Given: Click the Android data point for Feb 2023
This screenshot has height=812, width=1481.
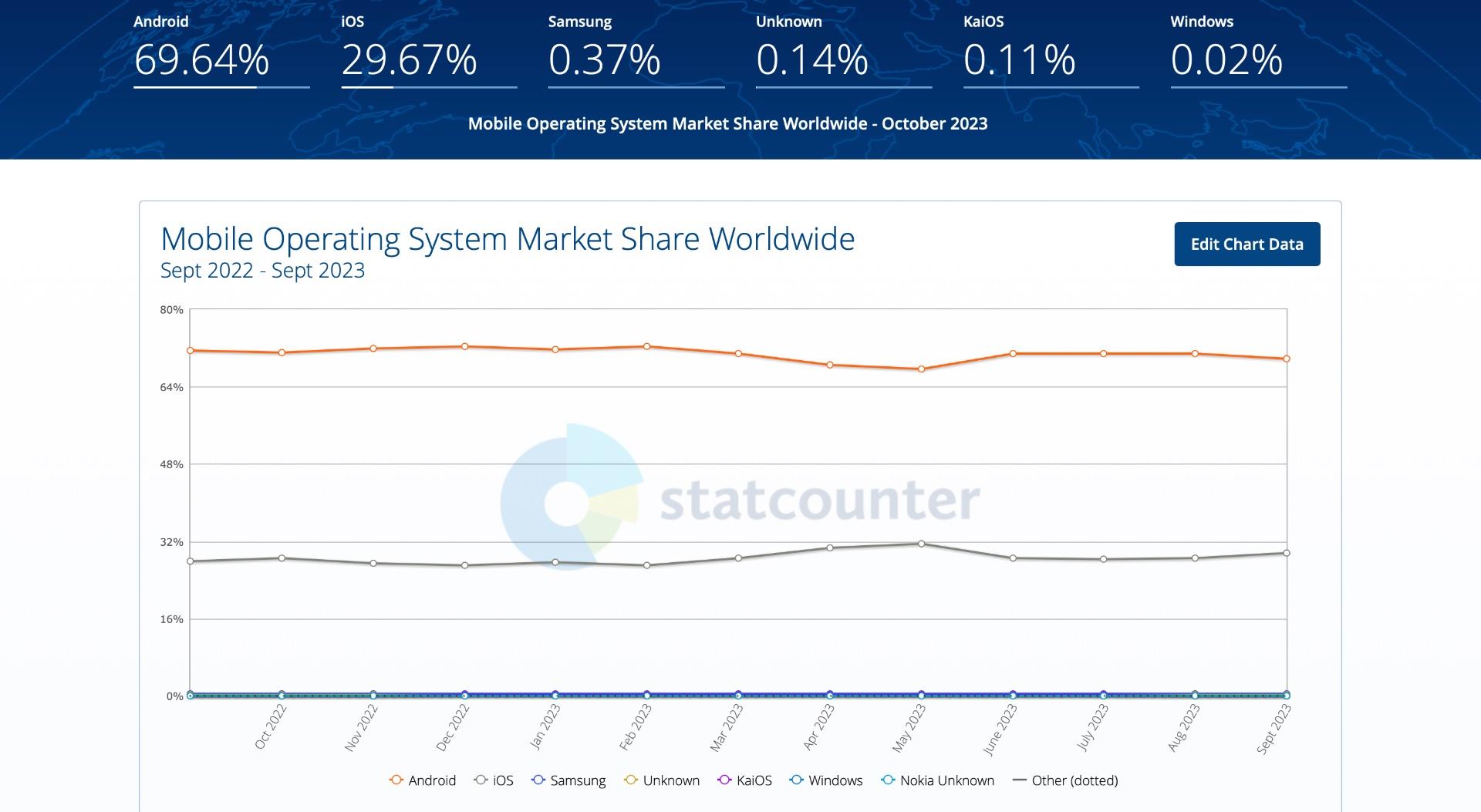Looking at the screenshot, I should coord(646,346).
